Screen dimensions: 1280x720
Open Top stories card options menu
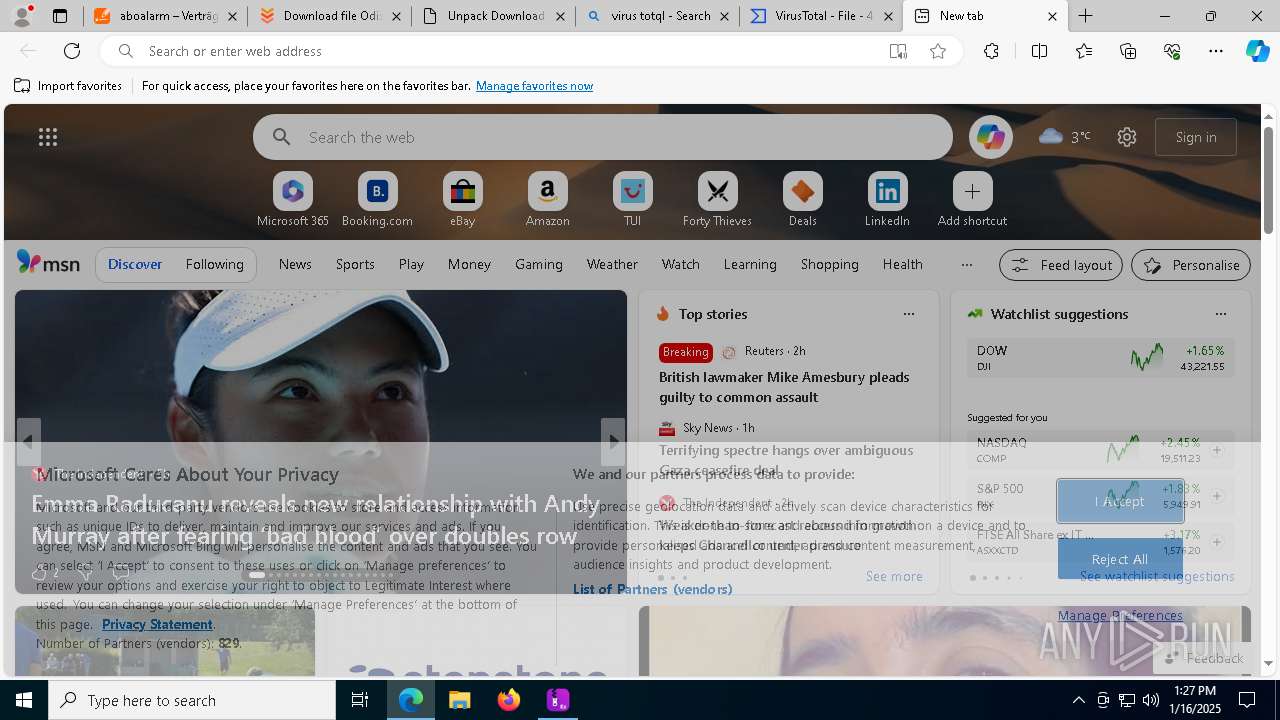click(908, 314)
